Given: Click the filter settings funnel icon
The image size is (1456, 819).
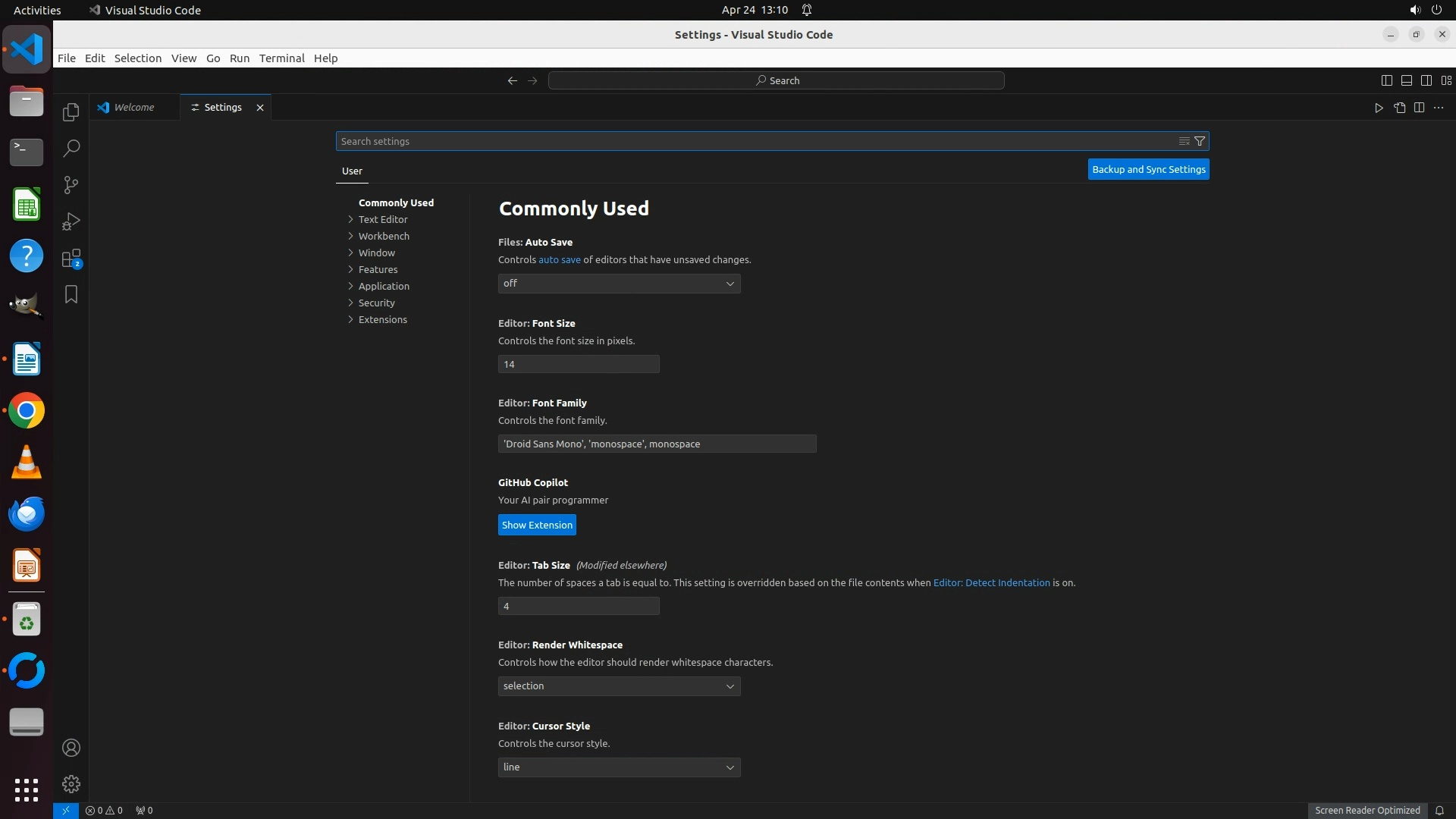Looking at the screenshot, I should click(x=1200, y=141).
